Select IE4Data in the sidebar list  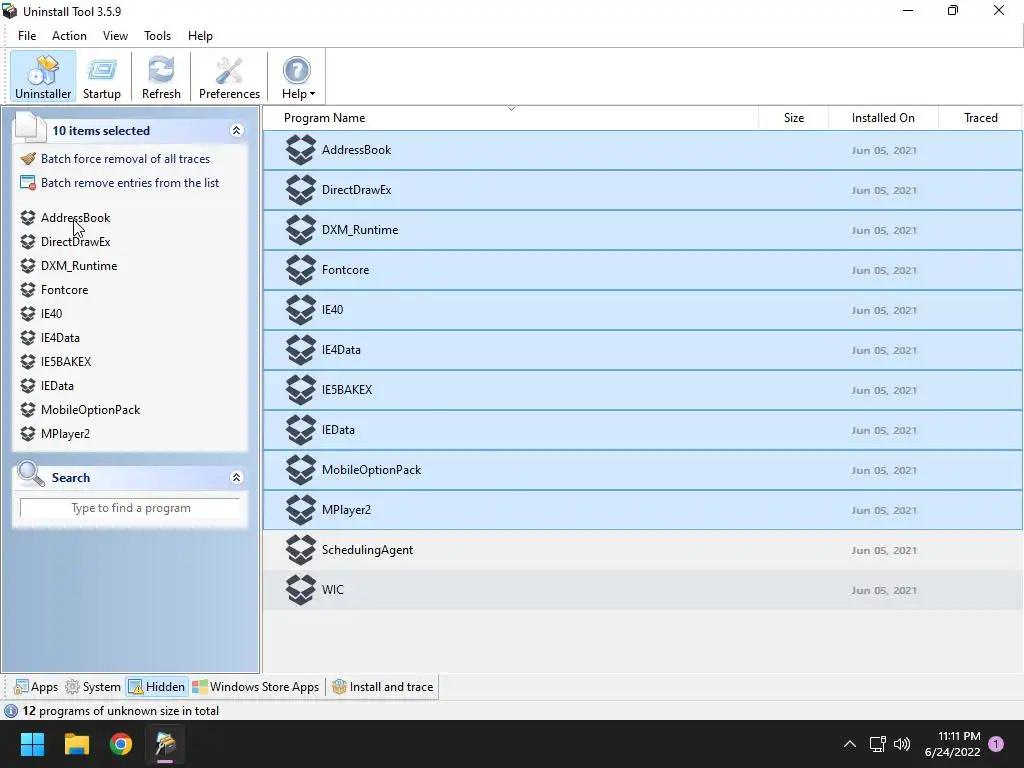tap(60, 338)
